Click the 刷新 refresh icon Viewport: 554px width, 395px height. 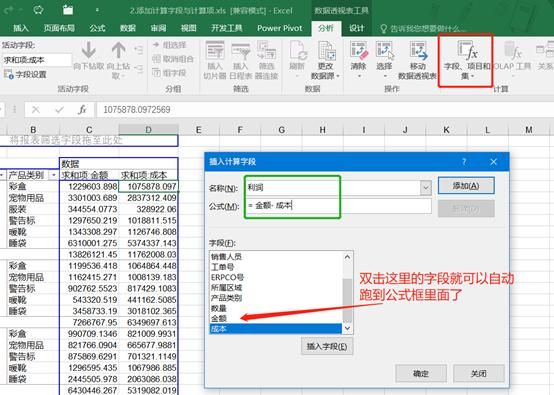pyautogui.click(x=298, y=51)
